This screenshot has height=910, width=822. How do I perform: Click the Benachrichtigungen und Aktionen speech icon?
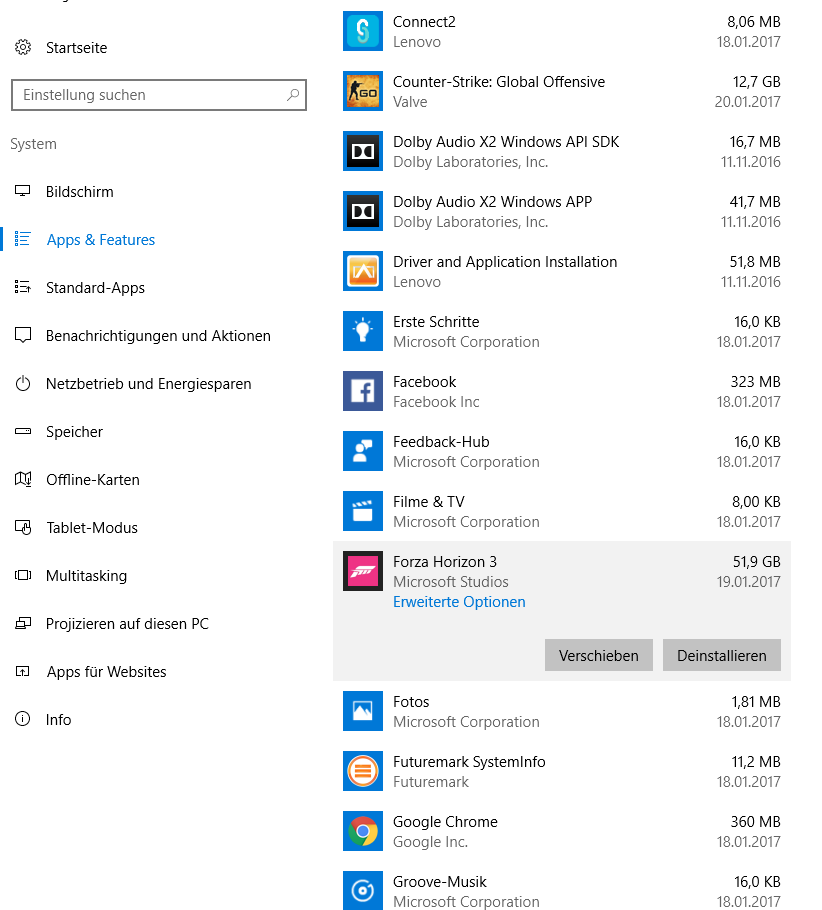click(23, 335)
